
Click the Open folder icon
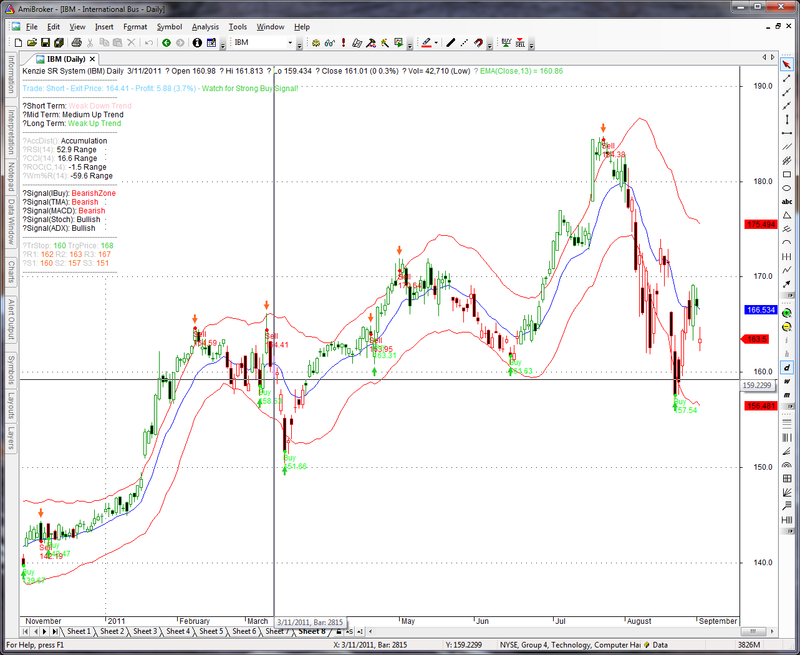point(32,43)
